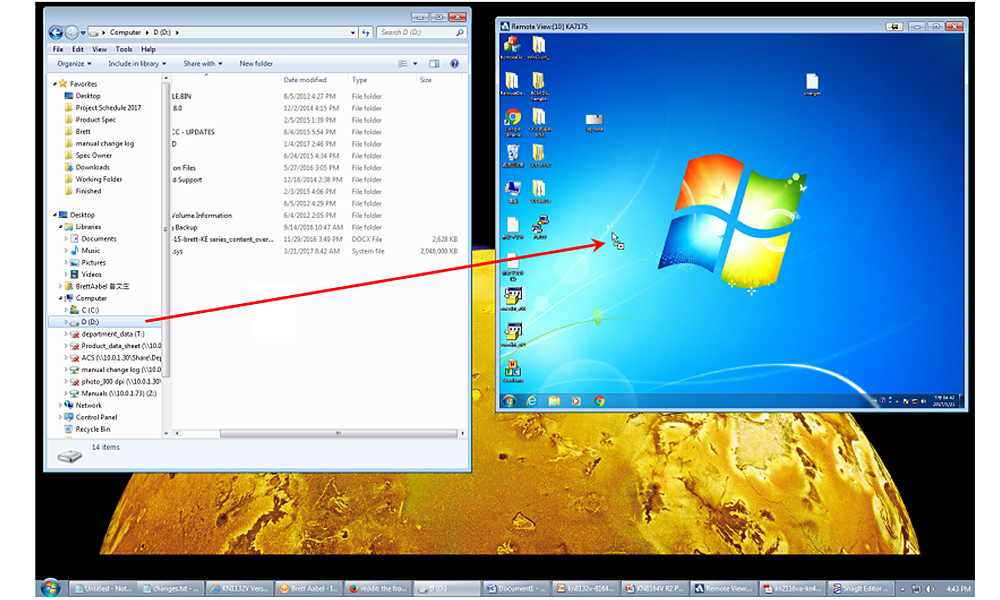Open the View menu
Image resolution: width=1000 pixels, height=600 pixels.
[99, 49]
